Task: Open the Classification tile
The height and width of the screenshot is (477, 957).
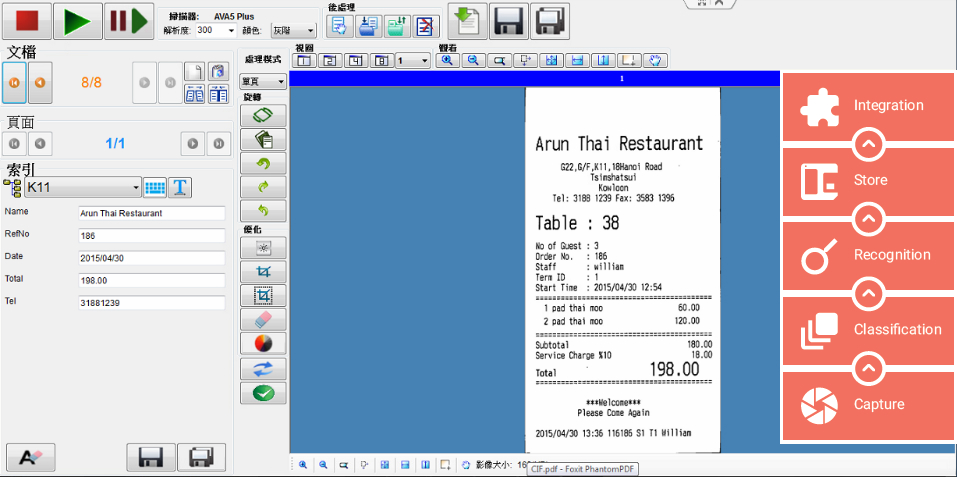Action: point(868,329)
